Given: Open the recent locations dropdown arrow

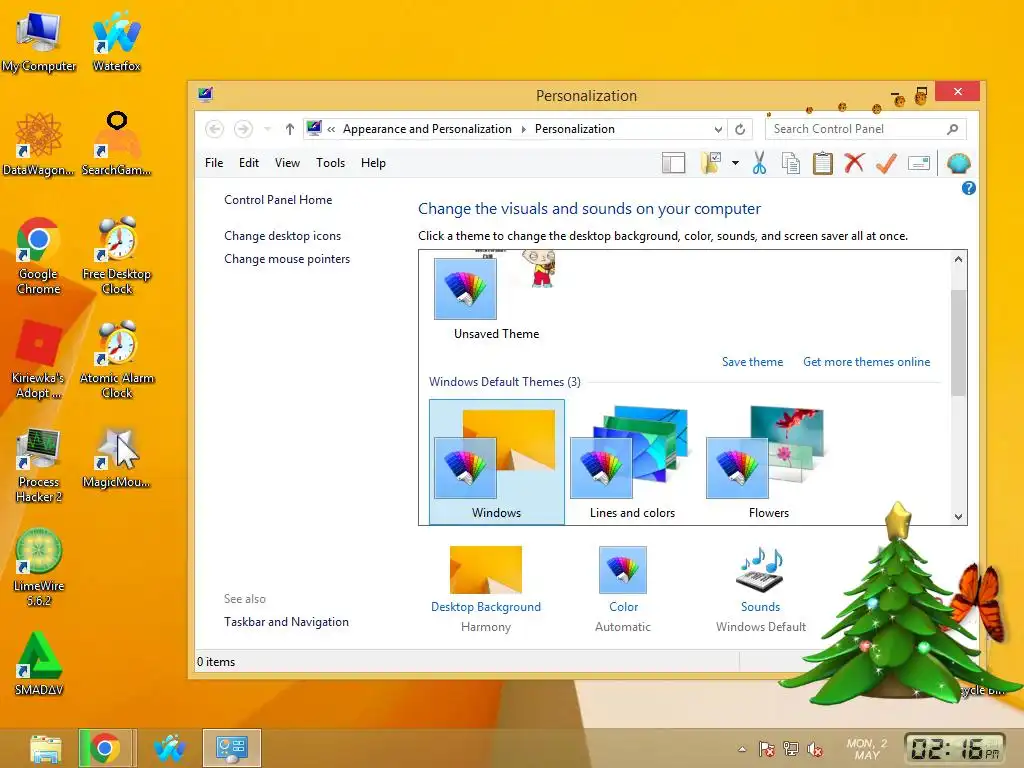Looking at the screenshot, I should click(x=268, y=129).
